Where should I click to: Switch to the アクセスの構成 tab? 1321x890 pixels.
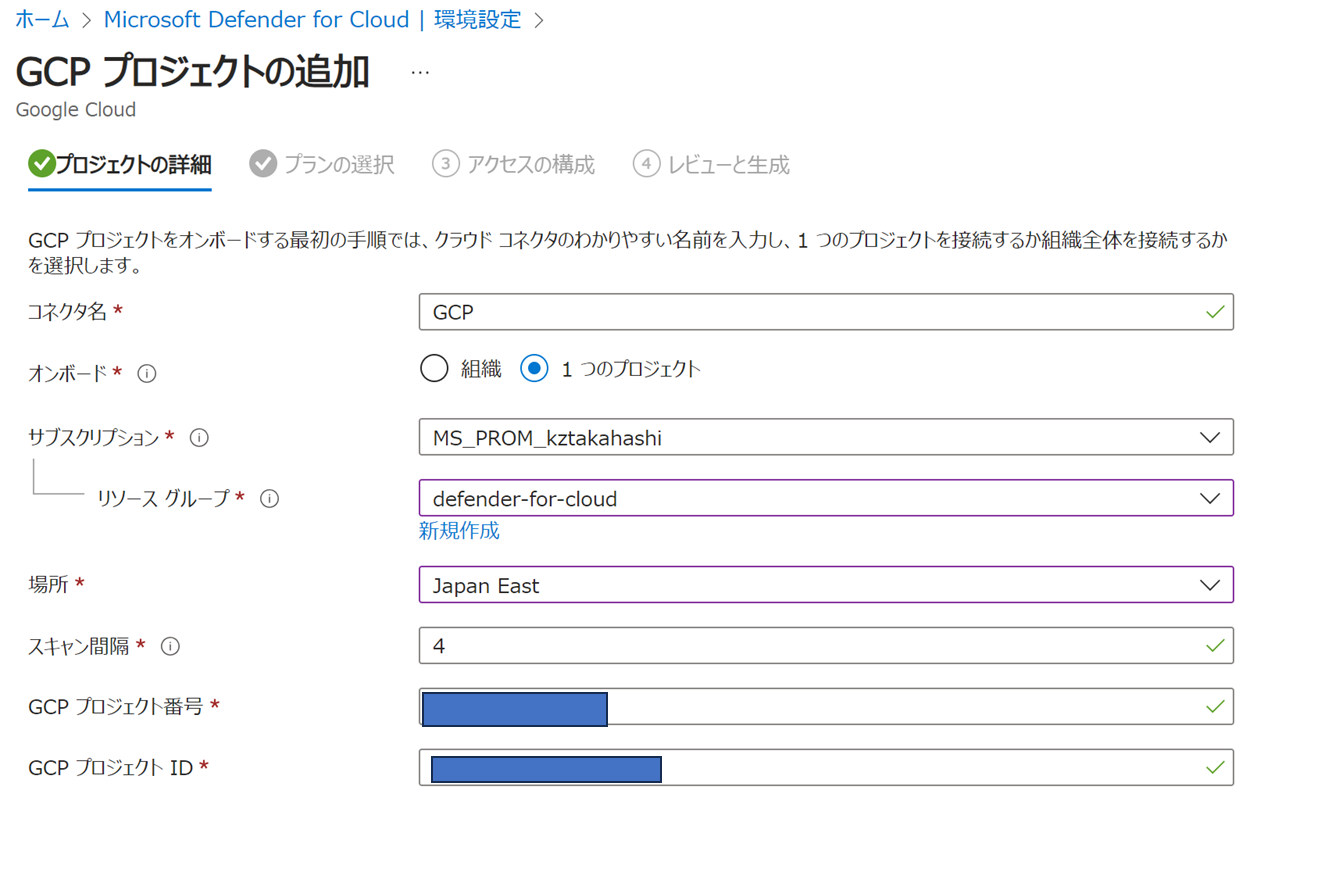coord(530,165)
